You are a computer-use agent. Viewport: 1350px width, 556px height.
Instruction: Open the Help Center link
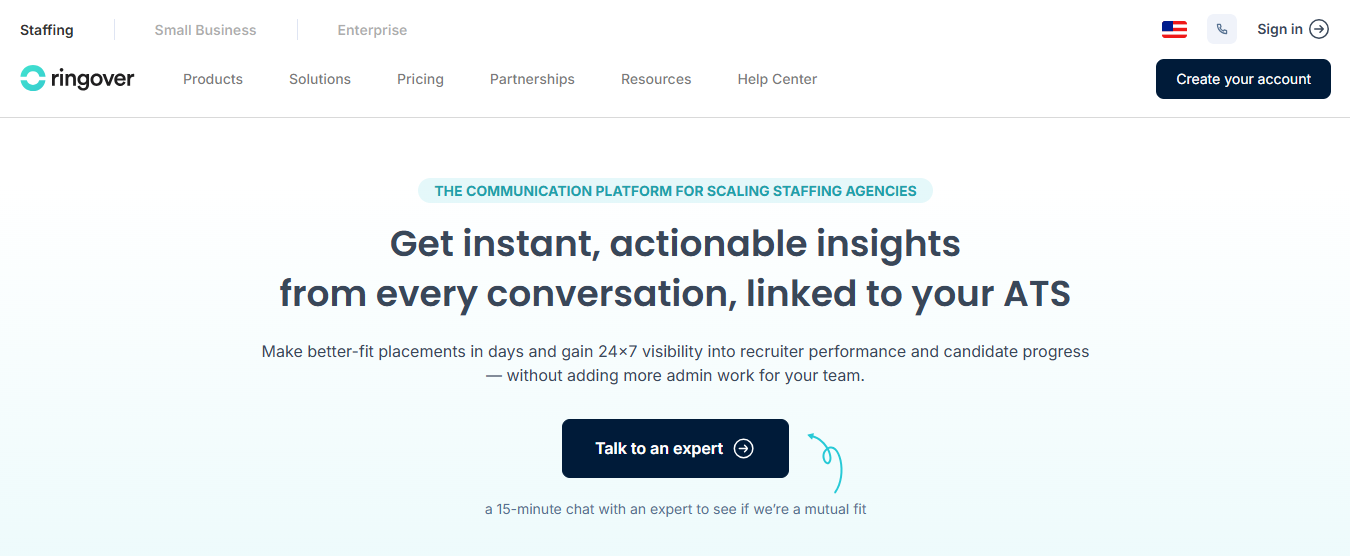777,79
